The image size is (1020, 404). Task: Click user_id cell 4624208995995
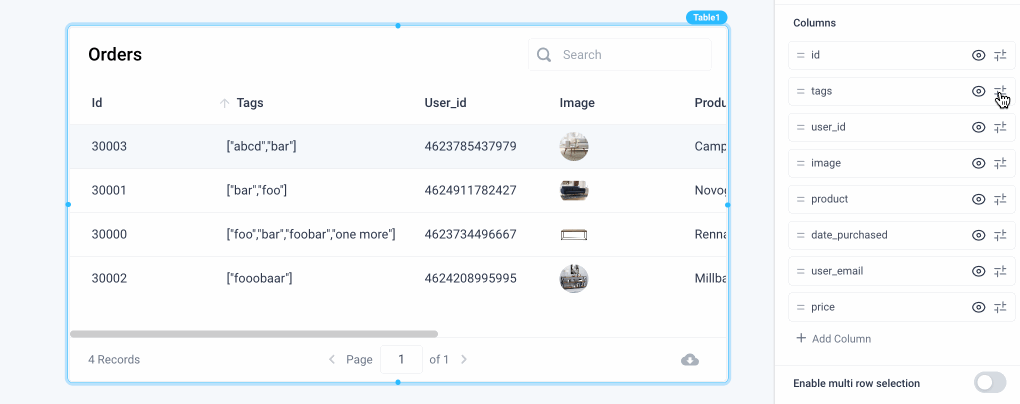point(470,278)
